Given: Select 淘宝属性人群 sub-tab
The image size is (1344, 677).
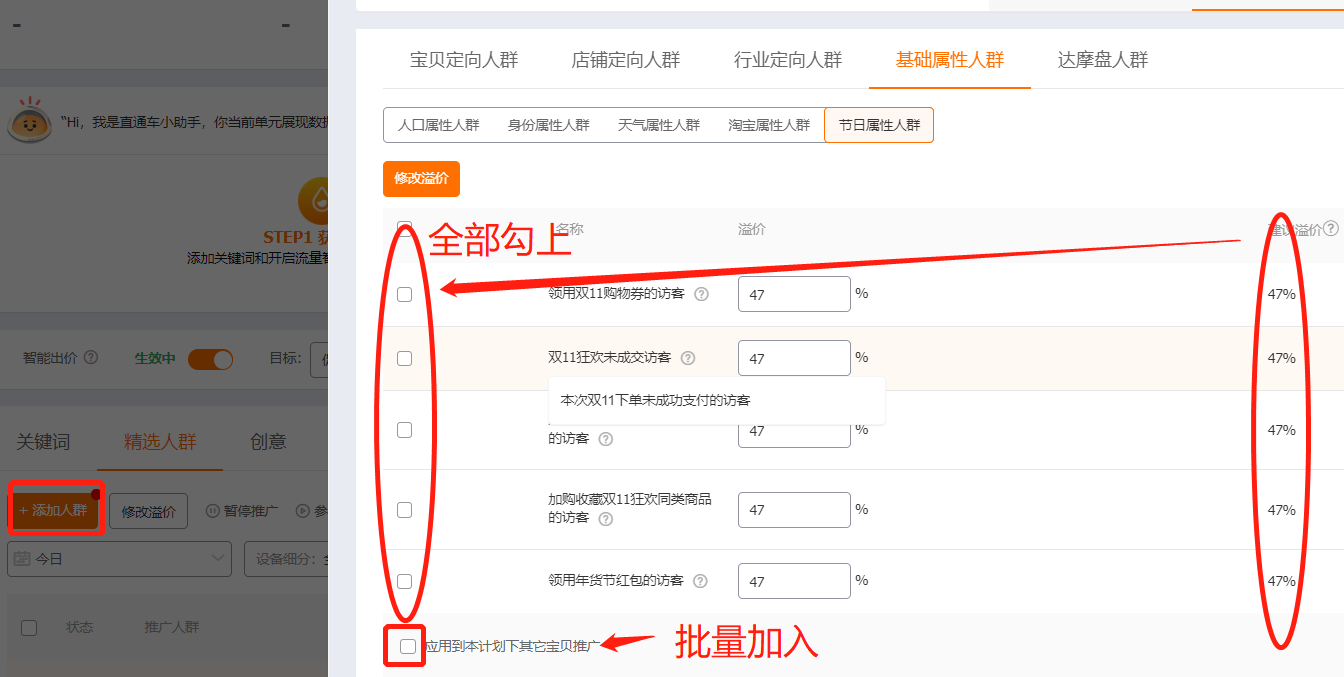Looking at the screenshot, I should point(769,125).
